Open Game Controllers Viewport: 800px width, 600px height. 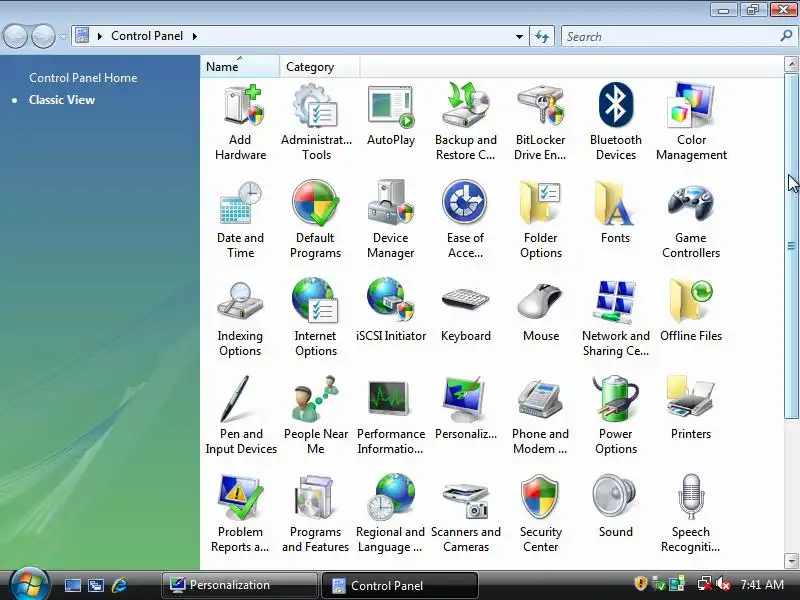point(691,220)
